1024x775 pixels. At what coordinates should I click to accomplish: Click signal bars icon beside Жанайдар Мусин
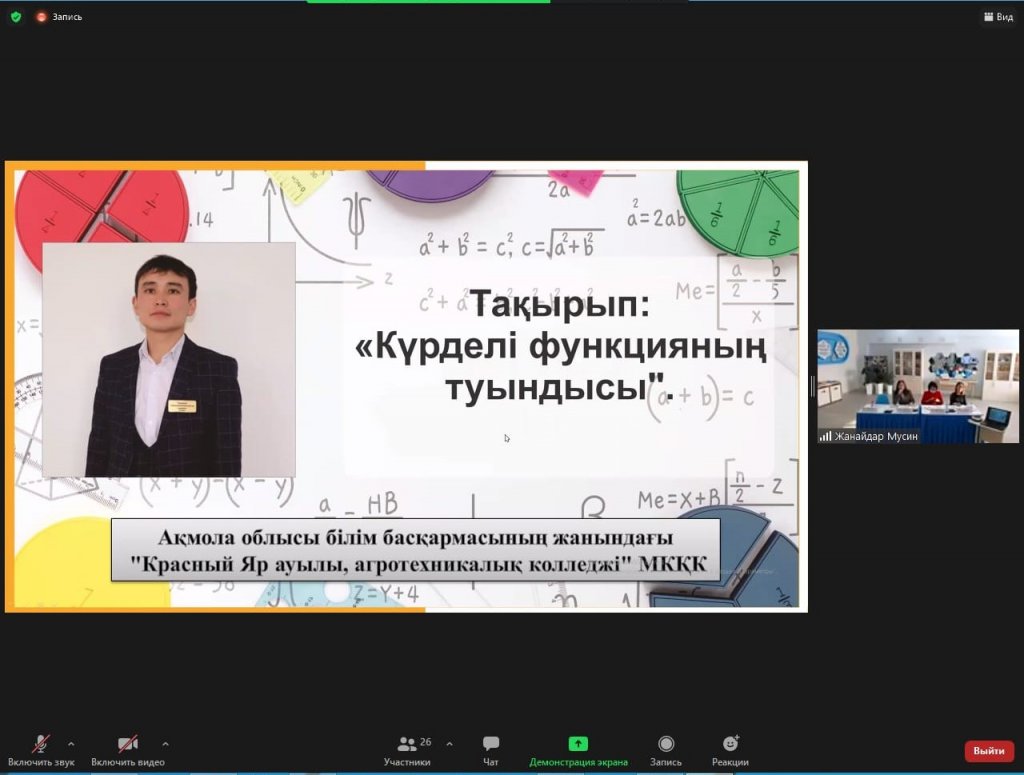(x=825, y=436)
